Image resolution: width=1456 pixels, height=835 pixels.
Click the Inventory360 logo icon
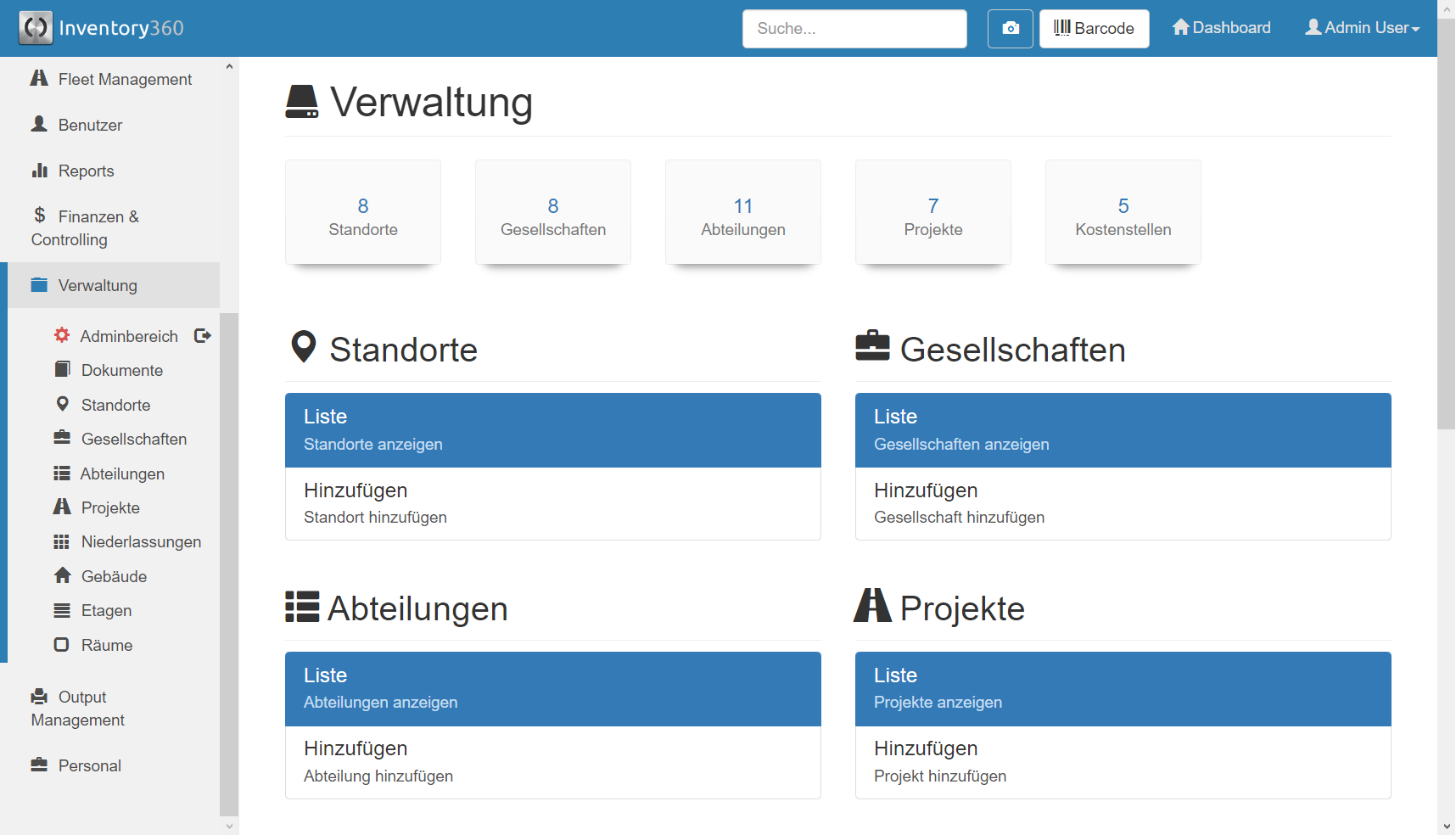(36, 28)
